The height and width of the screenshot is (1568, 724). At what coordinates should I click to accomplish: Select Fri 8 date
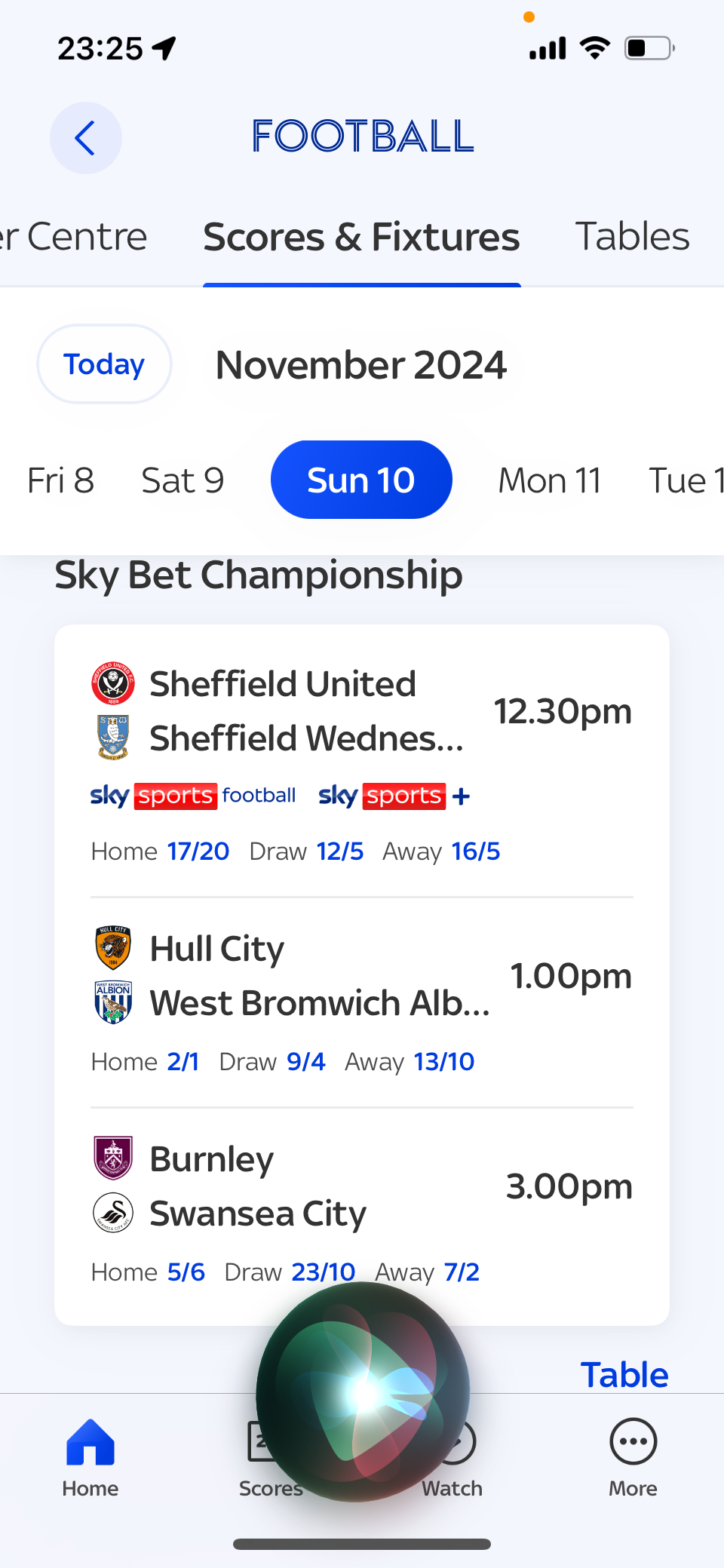point(60,480)
